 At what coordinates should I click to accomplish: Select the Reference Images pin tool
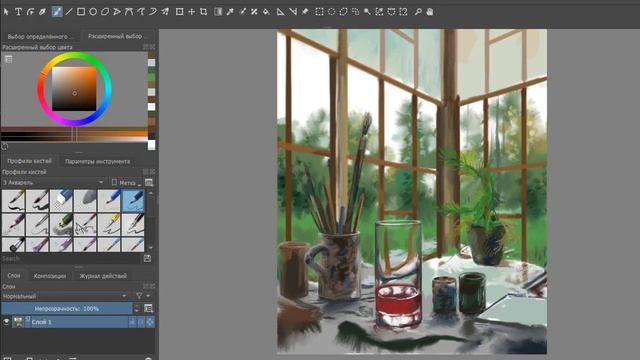305,12
